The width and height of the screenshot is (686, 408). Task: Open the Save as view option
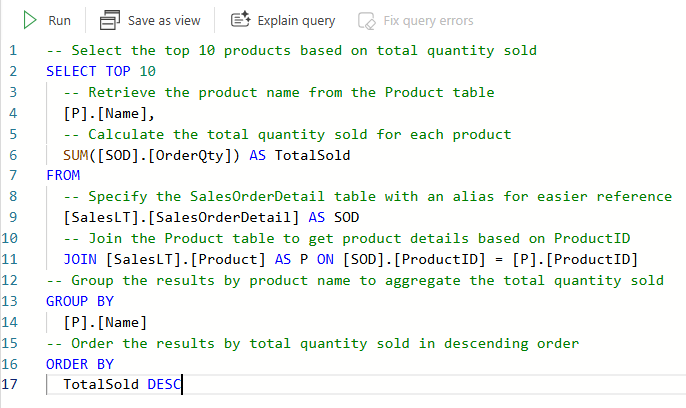coord(150,20)
